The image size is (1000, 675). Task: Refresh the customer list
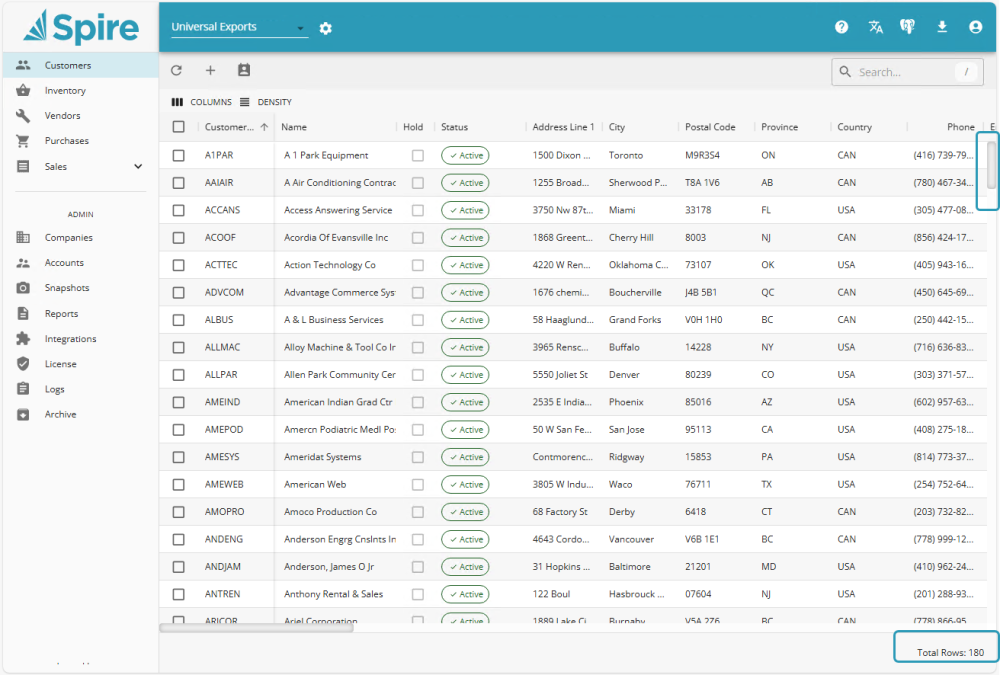tap(177, 70)
